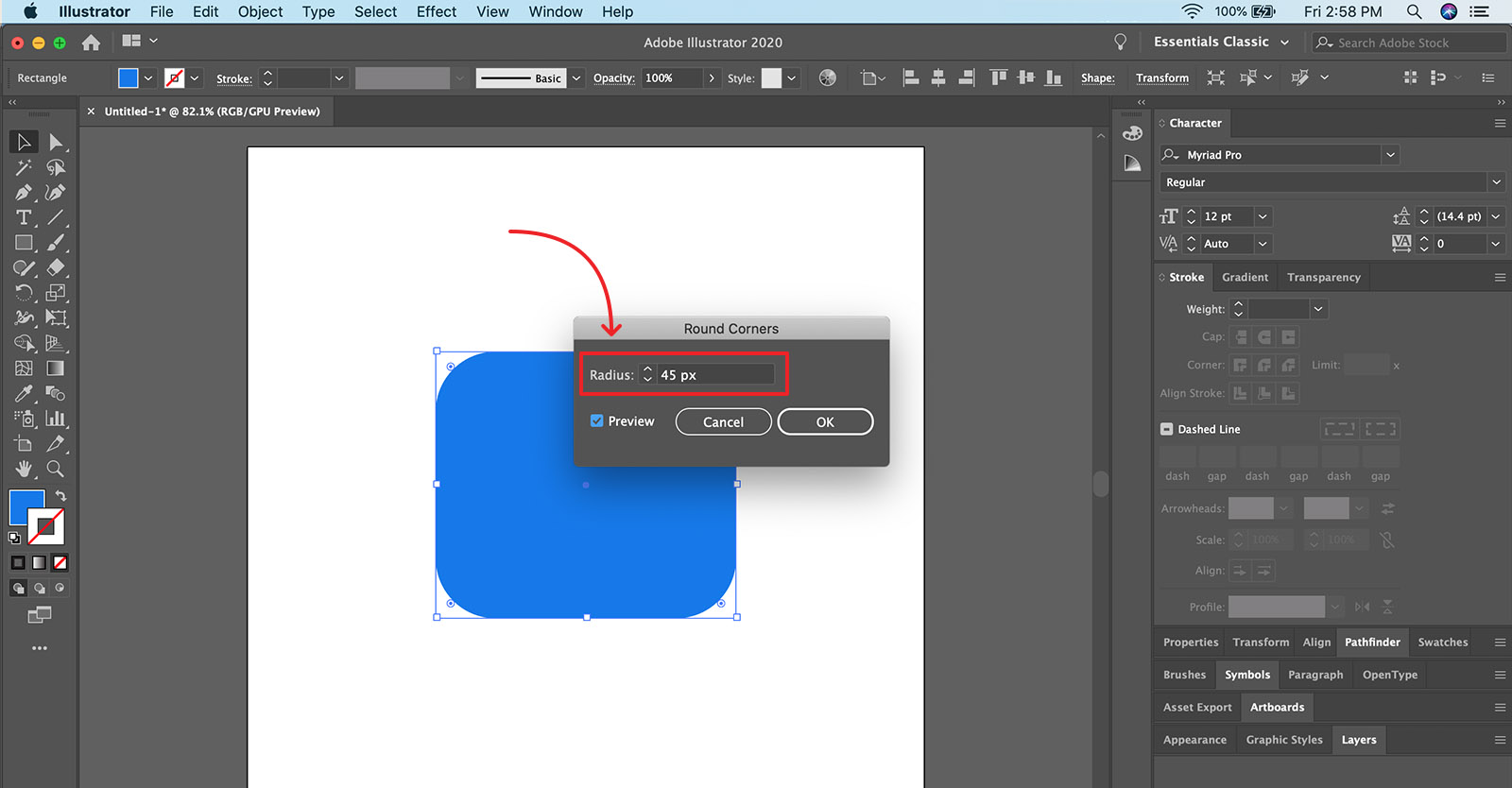Select the Type tool
The image size is (1512, 788).
coord(24,217)
